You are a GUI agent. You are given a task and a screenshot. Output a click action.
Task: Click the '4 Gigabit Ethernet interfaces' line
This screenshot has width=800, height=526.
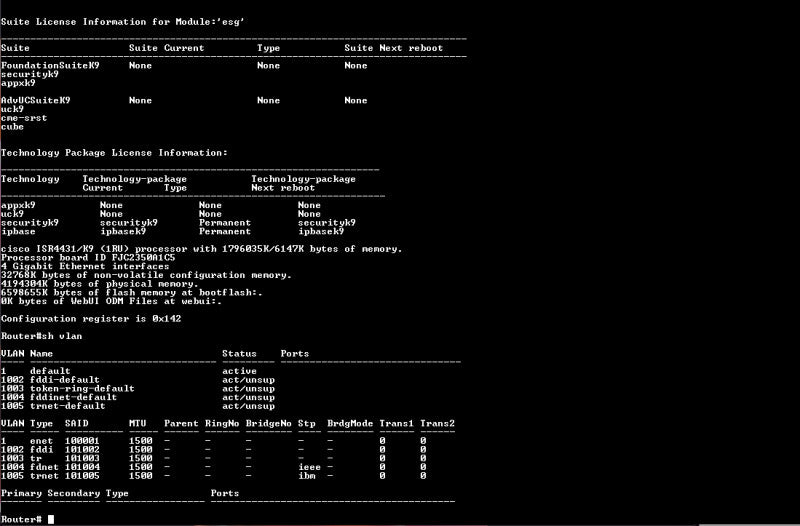pyautogui.click(x=85, y=266)
